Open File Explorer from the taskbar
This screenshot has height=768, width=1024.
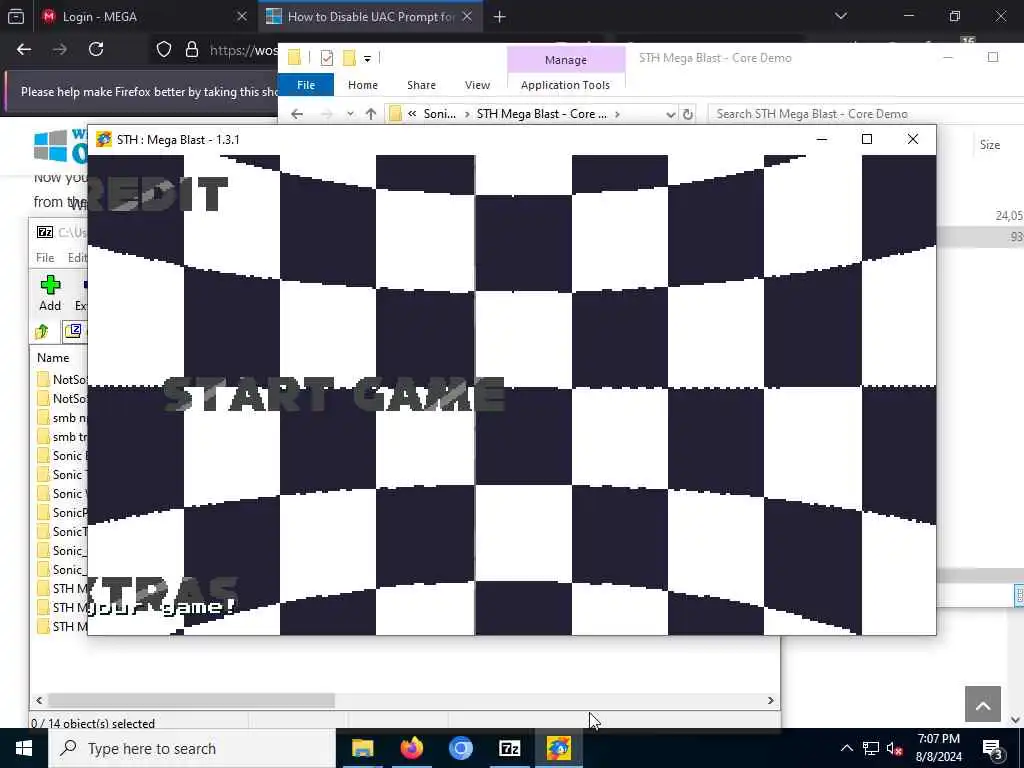(362, 748)
